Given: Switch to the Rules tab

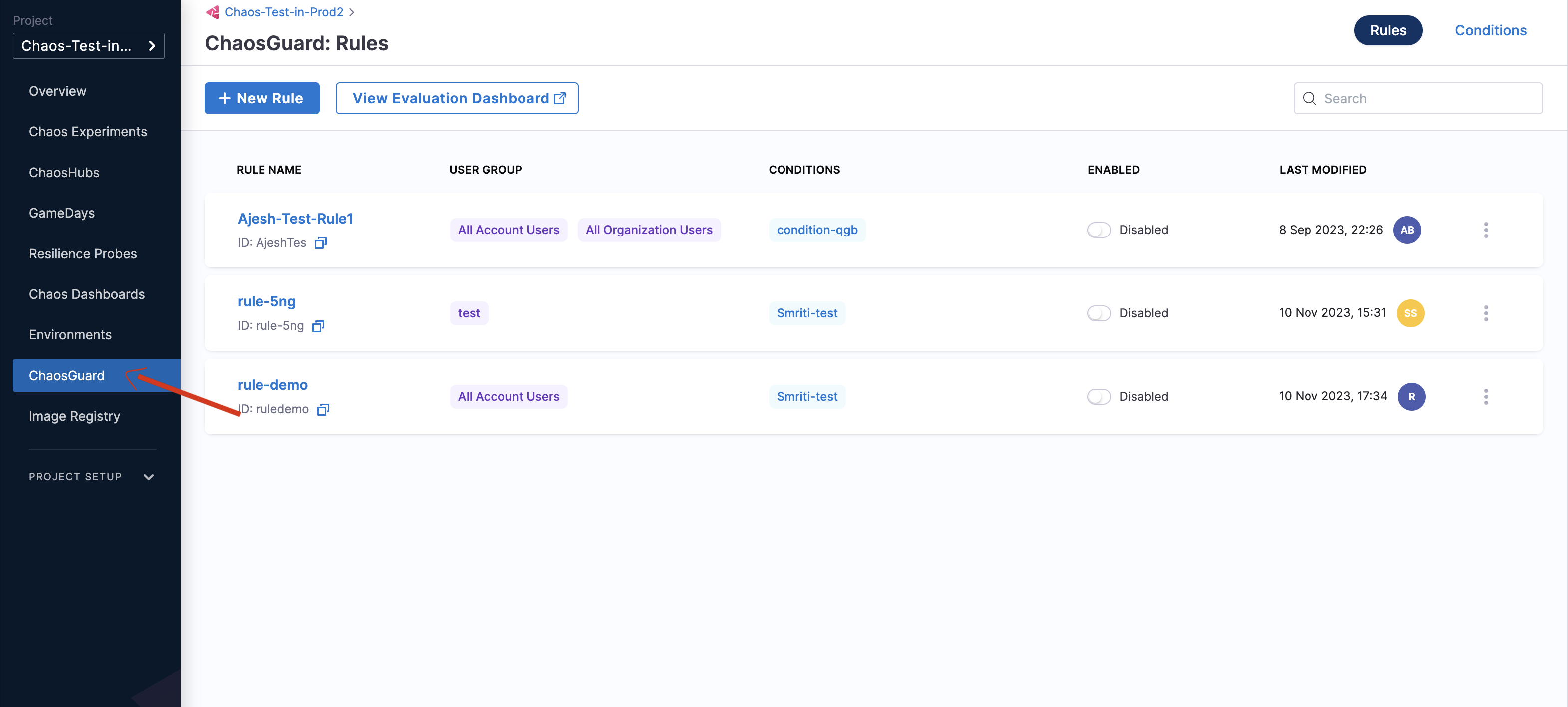Looking at the screenshot, I should [1388, 30].
